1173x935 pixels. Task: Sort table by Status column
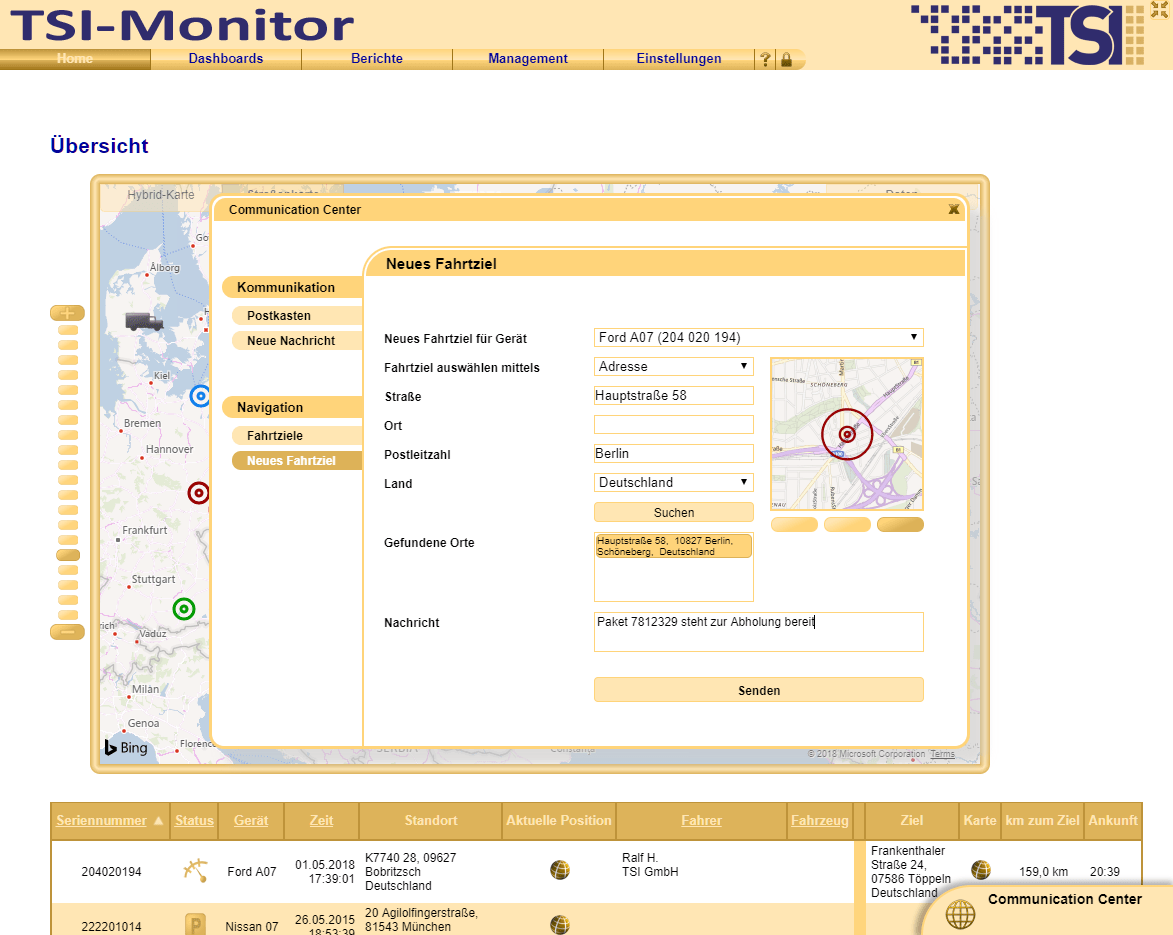pos(194,821)
